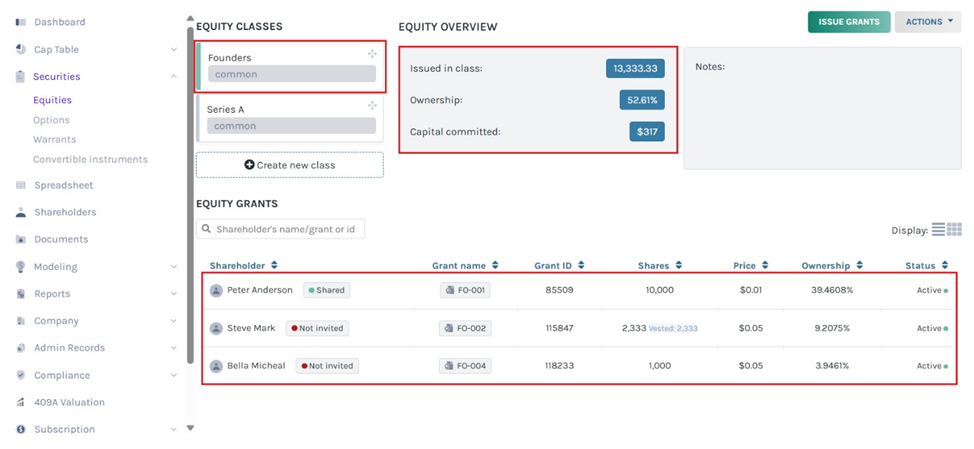The height and width of the screenshot is (449, 974).
Task: Click the 409A Valuation chart icon
Action: click(x=20, y=402)
